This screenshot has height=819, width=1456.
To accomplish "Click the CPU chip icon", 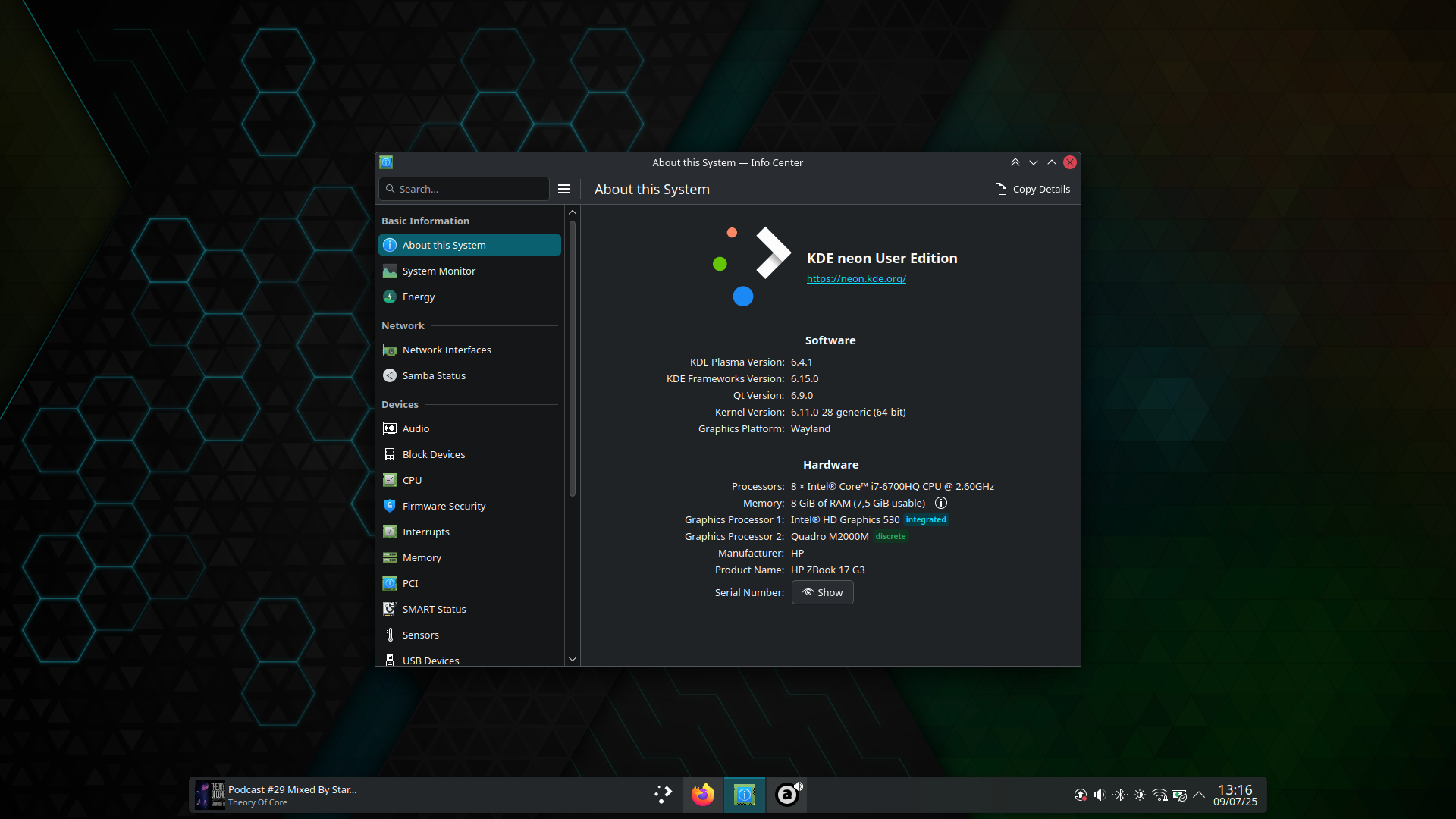I will [390, 480].
